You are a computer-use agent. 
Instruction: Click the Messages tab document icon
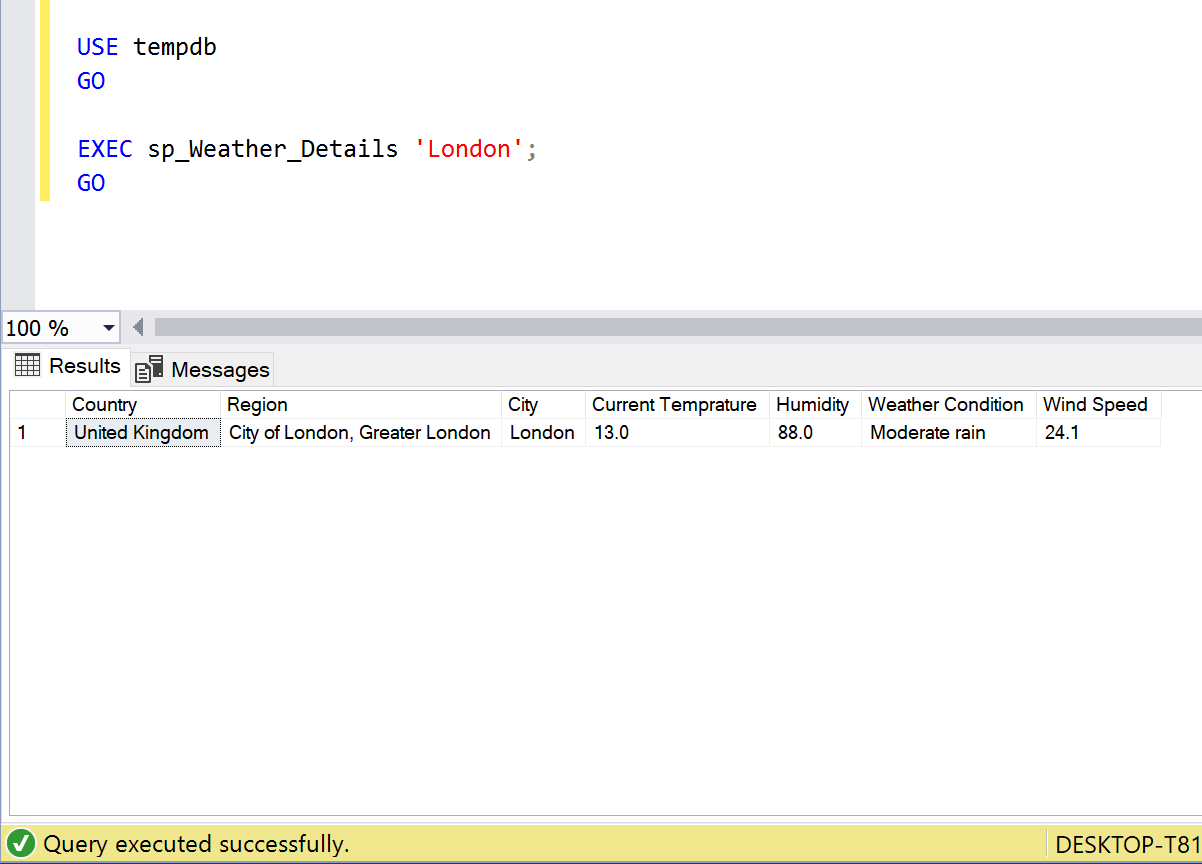tap(149, 370)
